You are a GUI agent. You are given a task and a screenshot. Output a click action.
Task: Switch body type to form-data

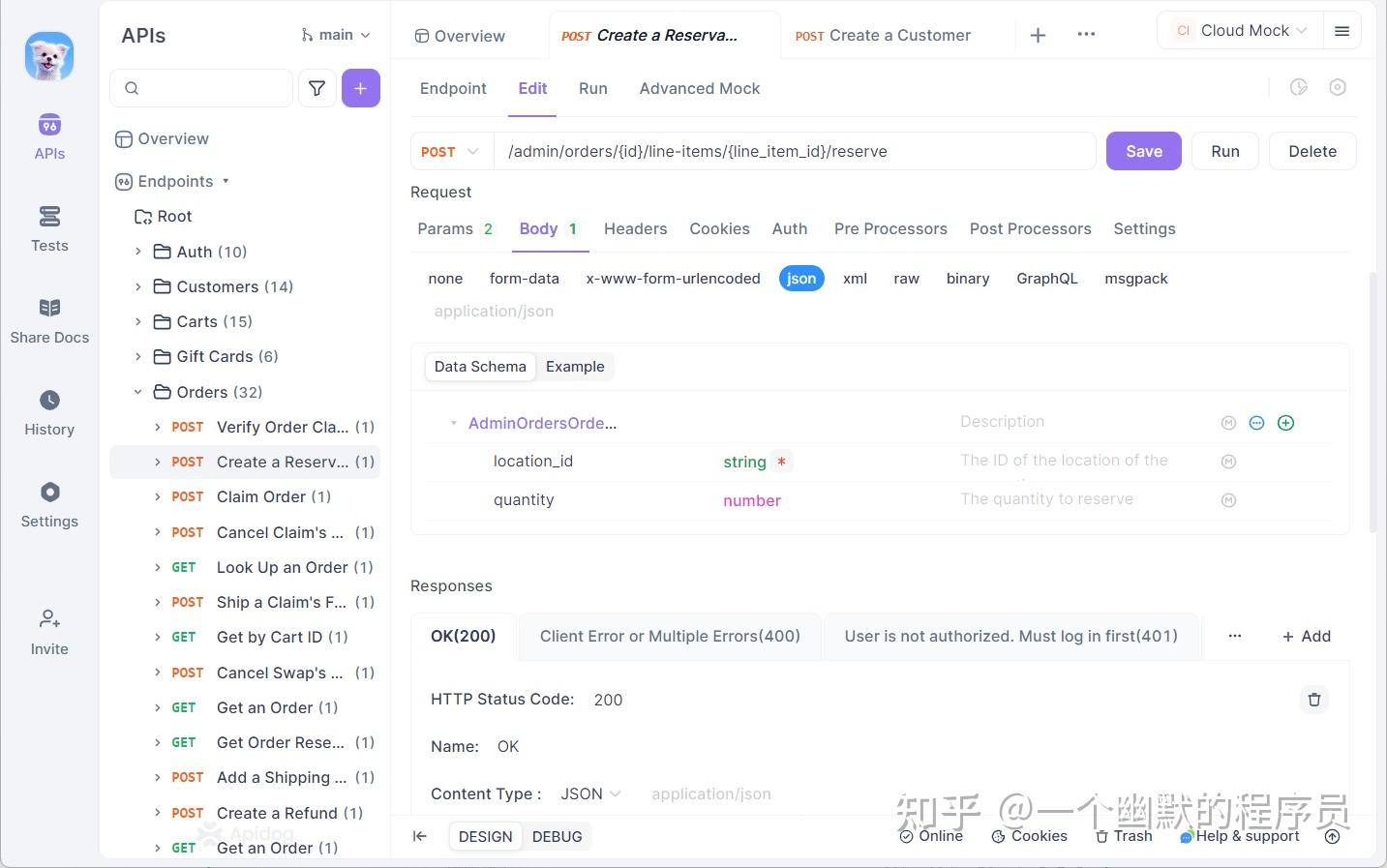[525, 278]
